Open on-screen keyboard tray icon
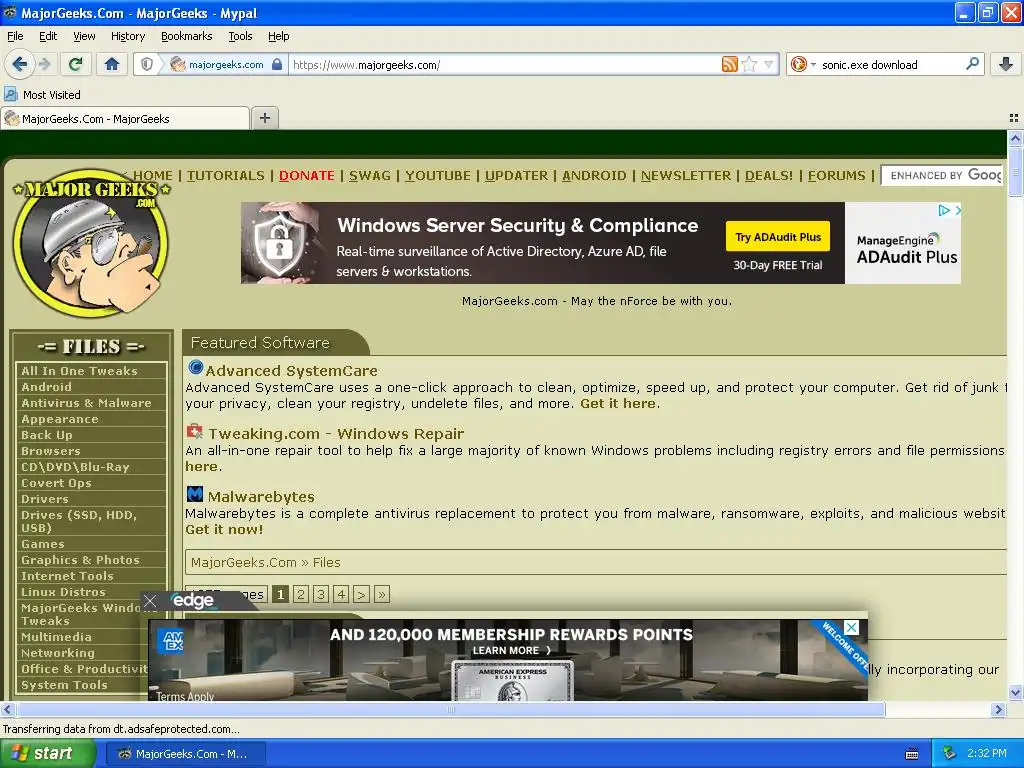1024x768 pixels. tap(912, 754)
